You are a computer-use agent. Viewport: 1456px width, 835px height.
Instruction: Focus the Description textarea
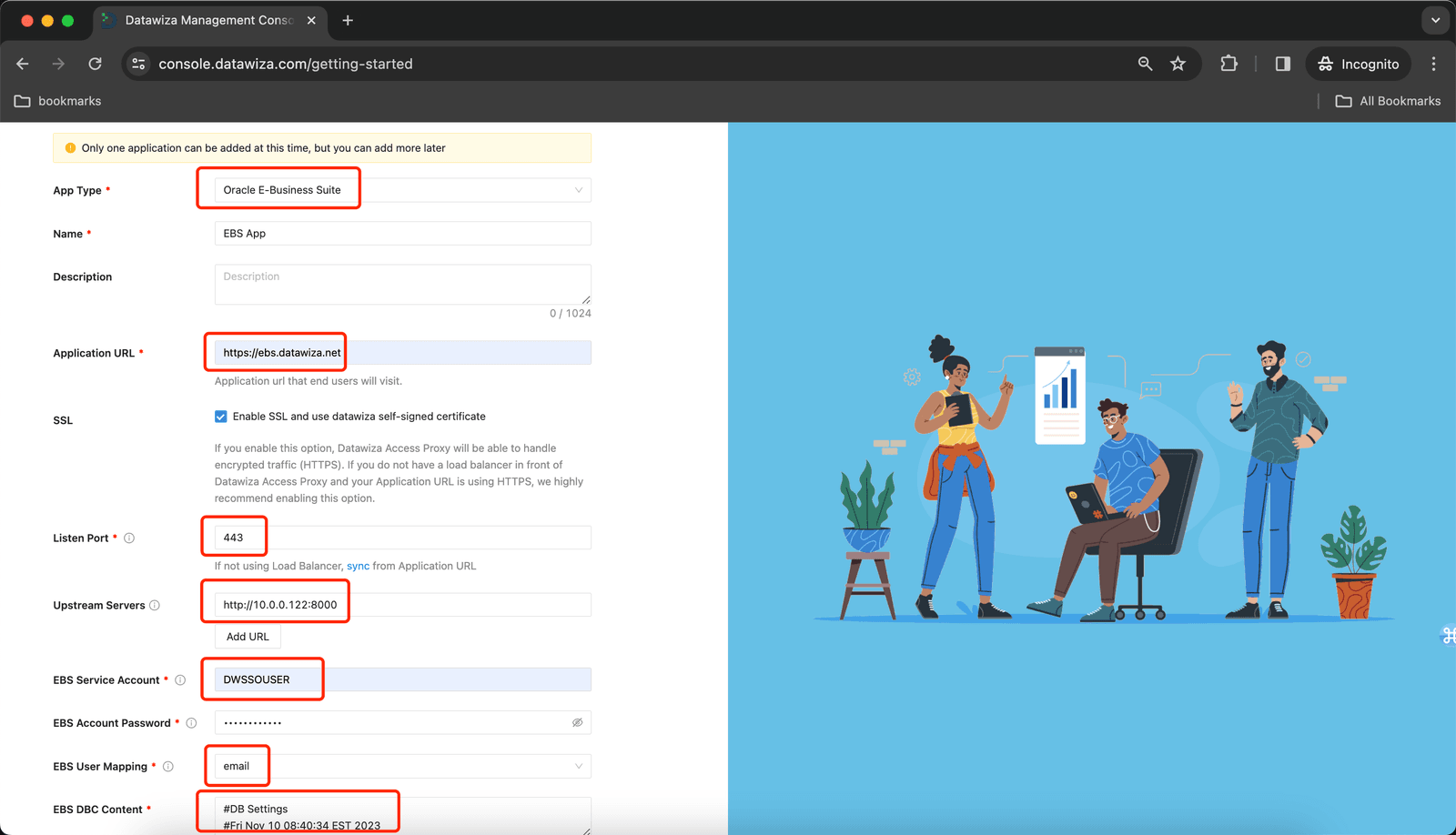click(402, 285)
